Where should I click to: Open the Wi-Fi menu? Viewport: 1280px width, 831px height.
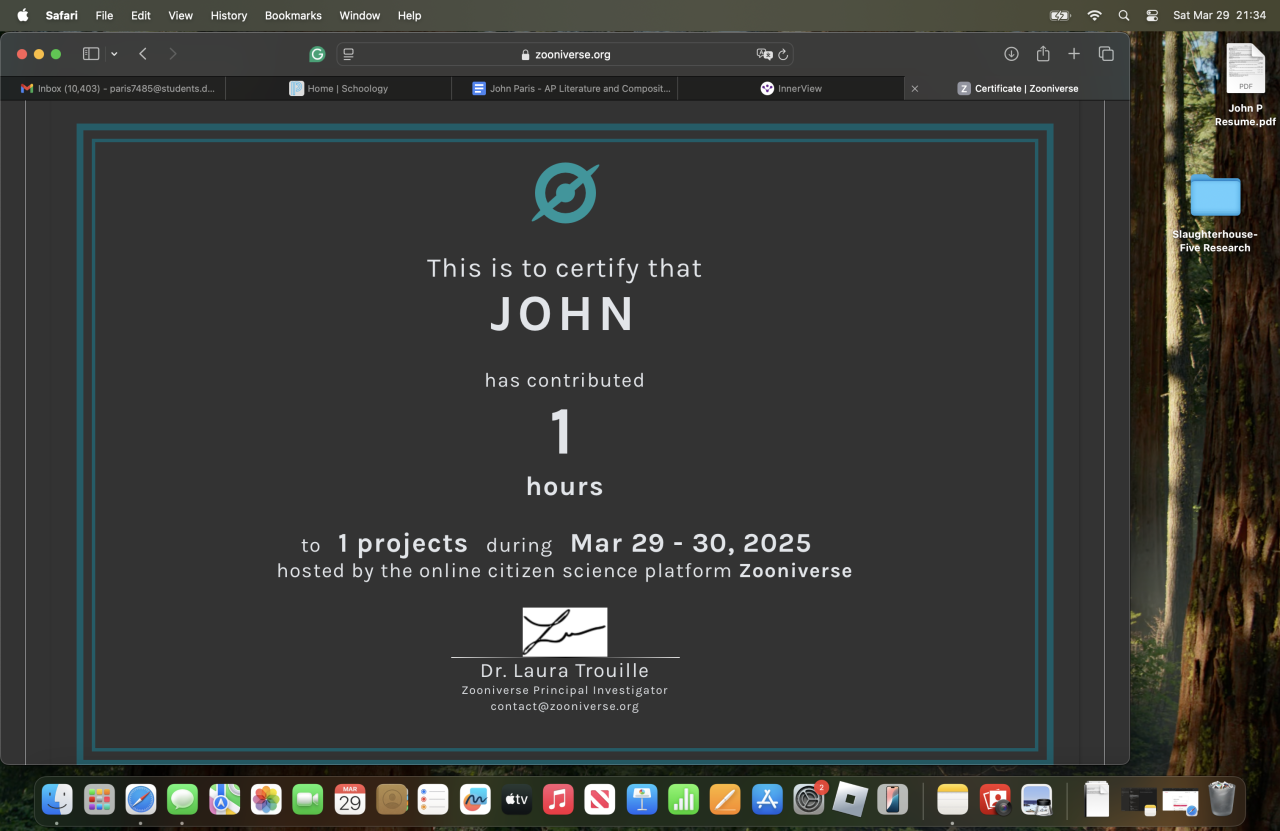click(x=1094, y=15)
